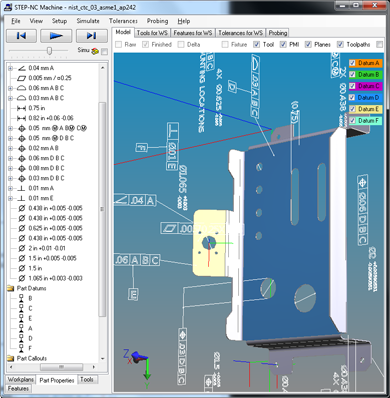Expand the 0.03 mm A B C tolerance
The image size is (390, 398).
tap(10, 98)
